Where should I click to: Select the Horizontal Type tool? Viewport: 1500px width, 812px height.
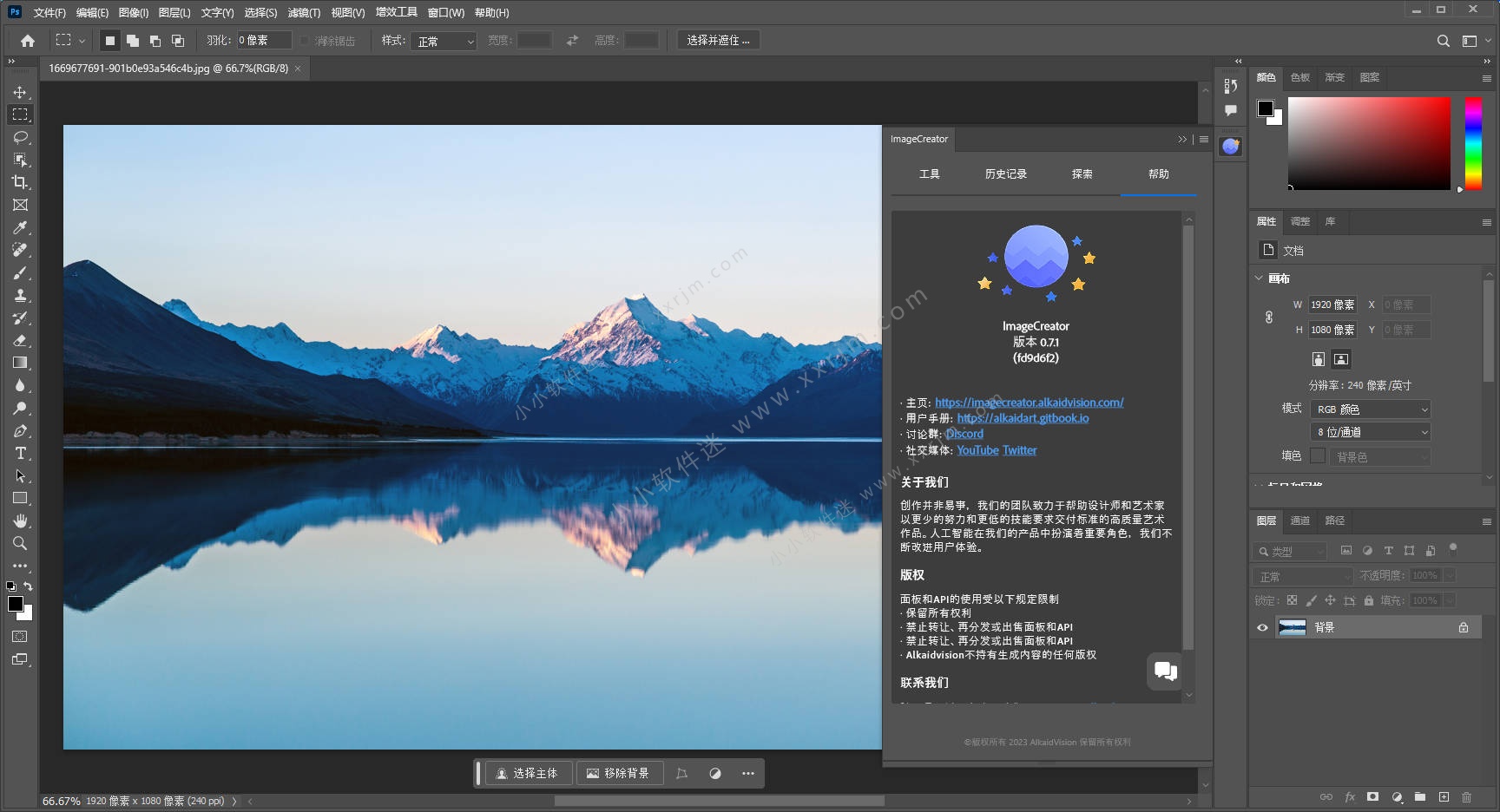[x=20, y=453]
